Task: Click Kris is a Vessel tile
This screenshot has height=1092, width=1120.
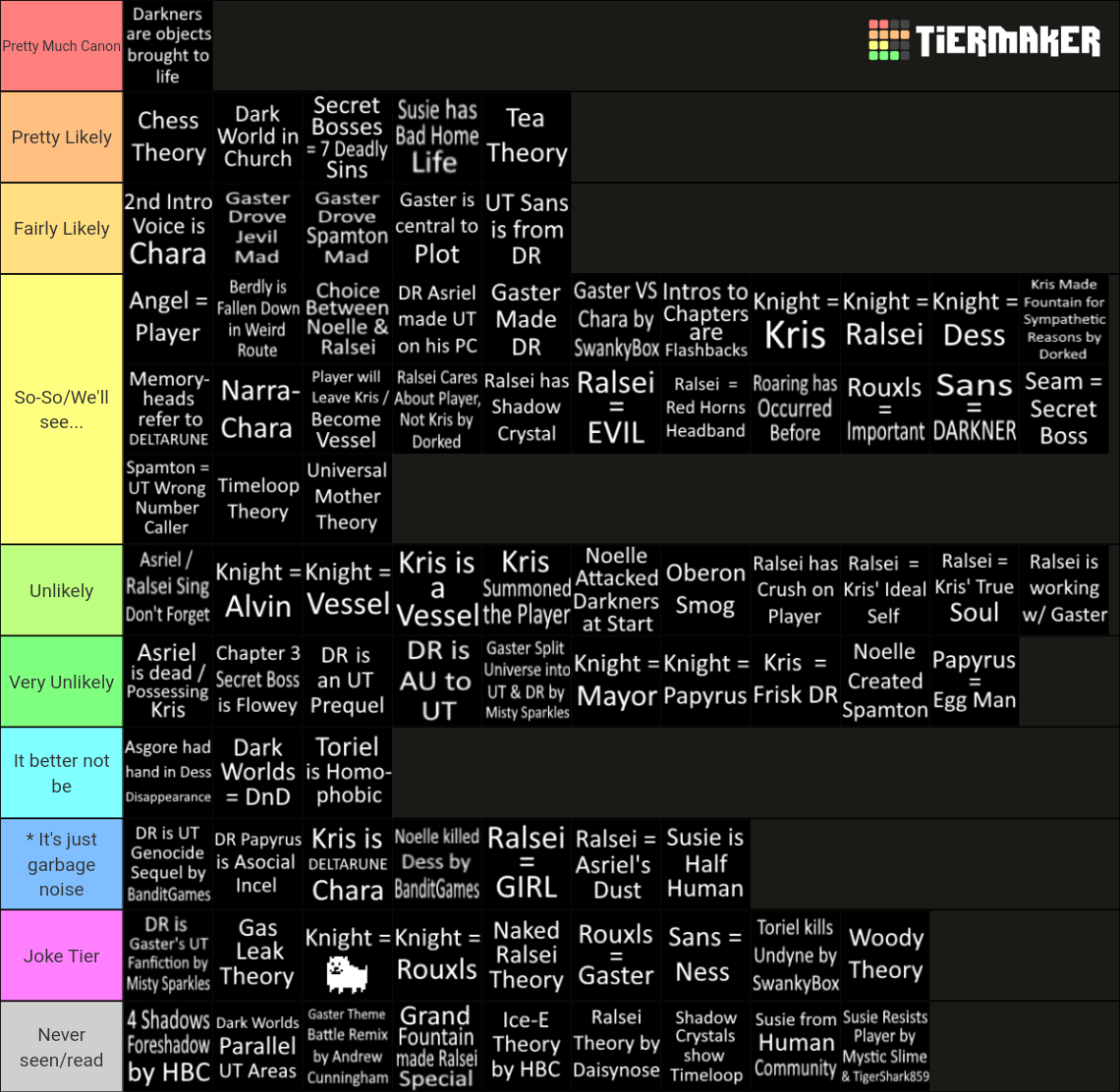Action: (436, 590)
